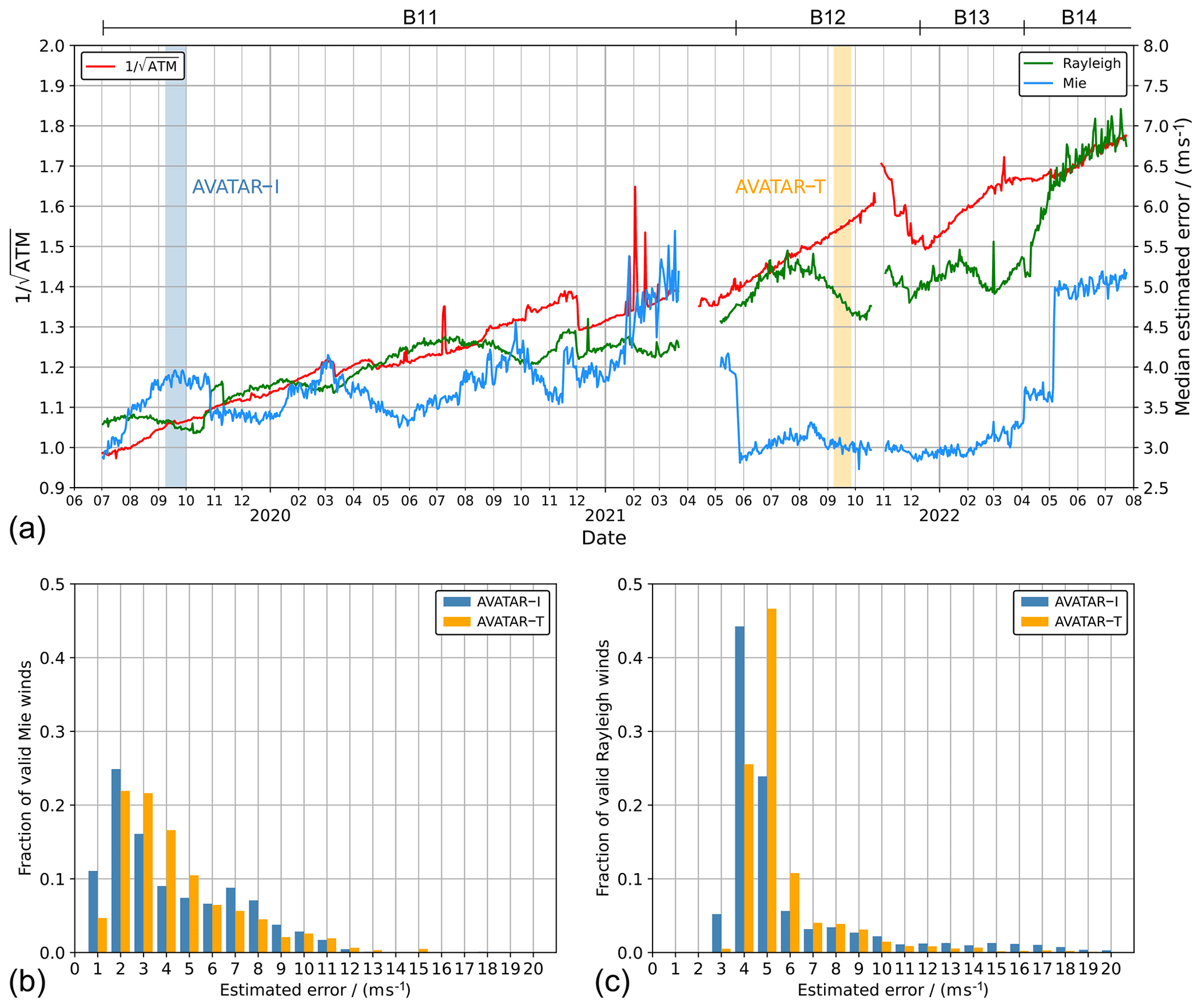
Task: Click the B14 baseline label
Action: click(x=1078, y=18)
